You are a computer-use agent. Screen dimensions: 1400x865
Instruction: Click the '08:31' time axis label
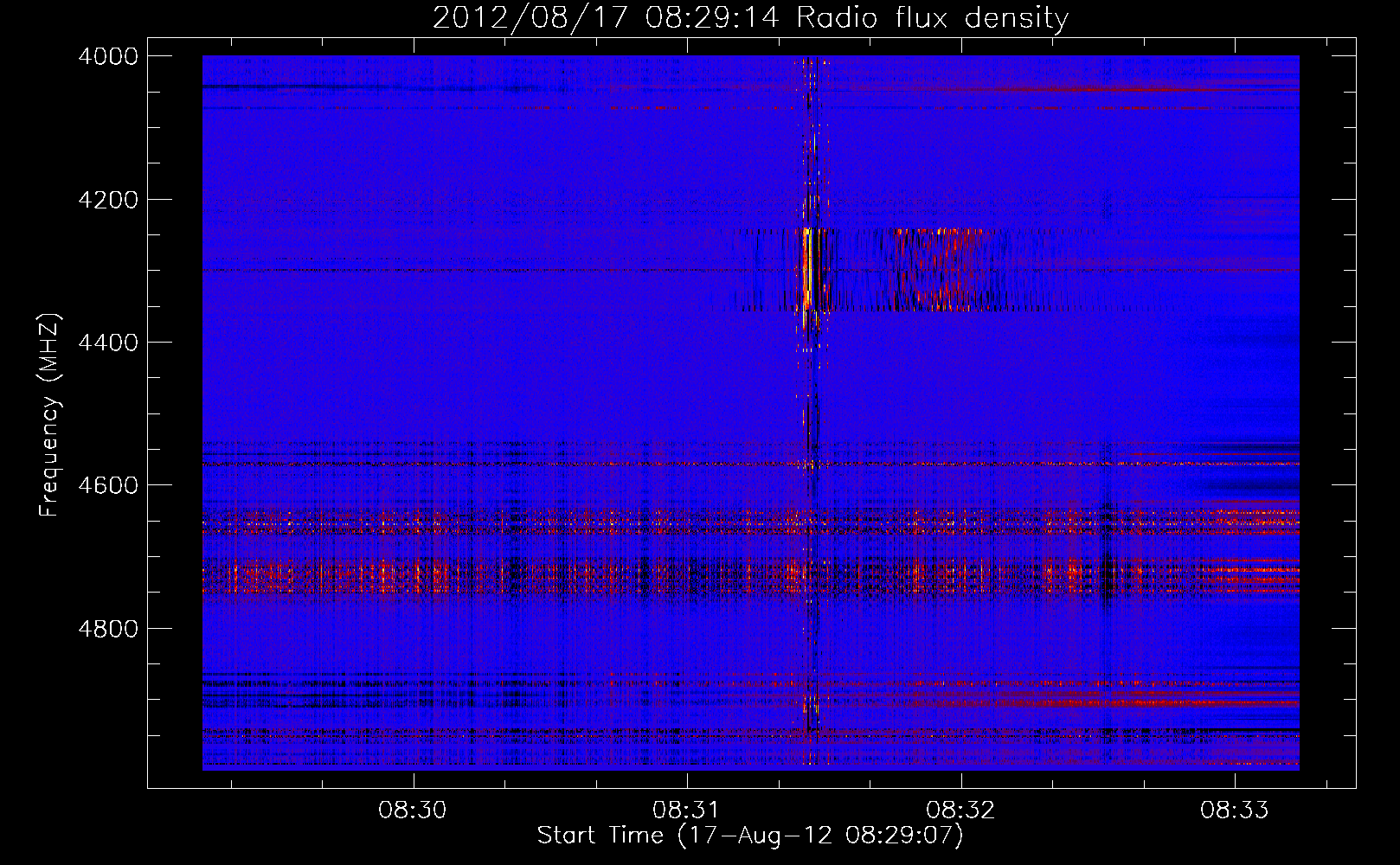(687, 811)
